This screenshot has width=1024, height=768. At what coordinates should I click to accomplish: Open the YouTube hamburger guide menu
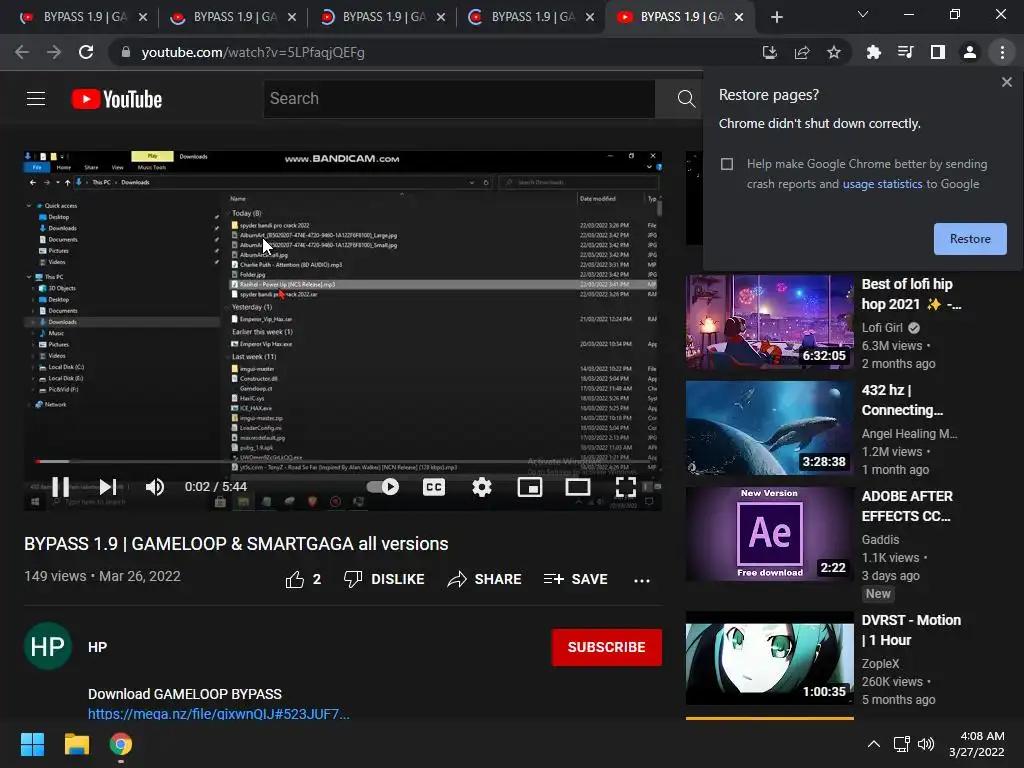pyautogui.click(x=36, y=99)
